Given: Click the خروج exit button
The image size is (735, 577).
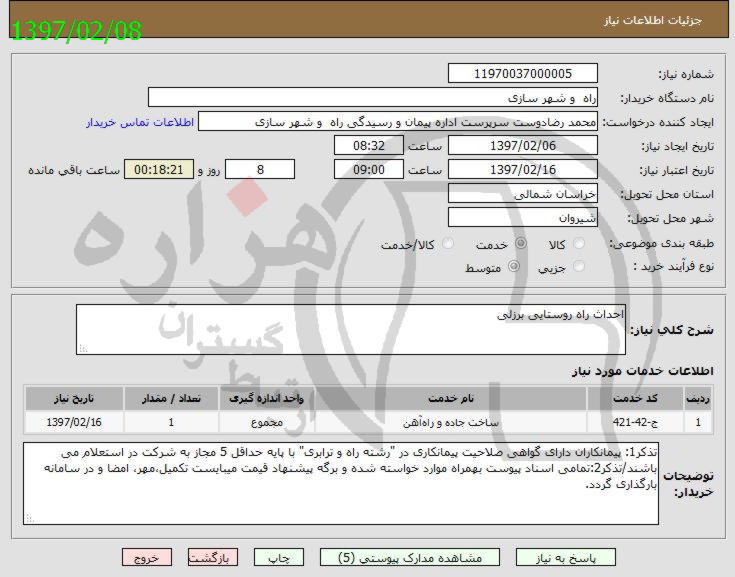Looking at the screenshot, I should pyautogui.click(x=147, y=557).
